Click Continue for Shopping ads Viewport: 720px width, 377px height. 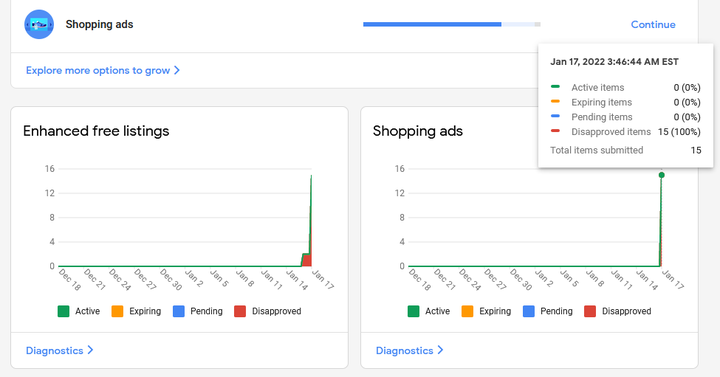(652, 24)
